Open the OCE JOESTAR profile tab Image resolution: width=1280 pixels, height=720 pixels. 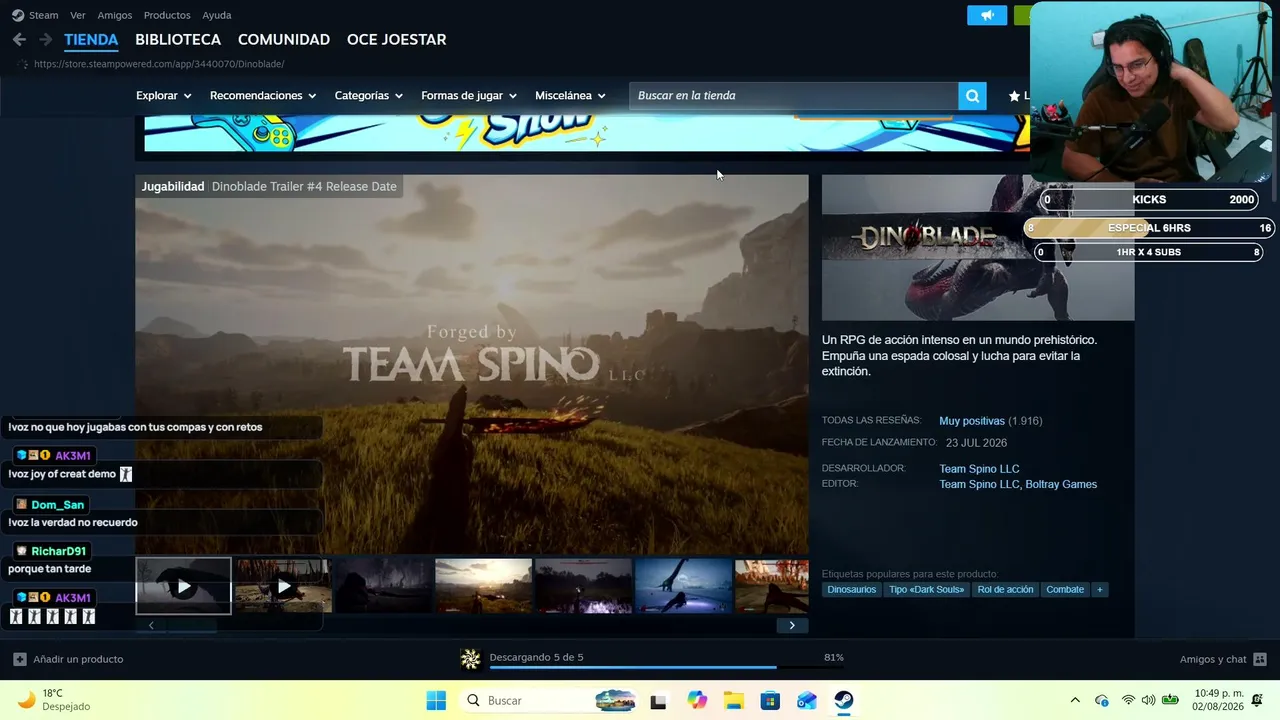(396, 40)
